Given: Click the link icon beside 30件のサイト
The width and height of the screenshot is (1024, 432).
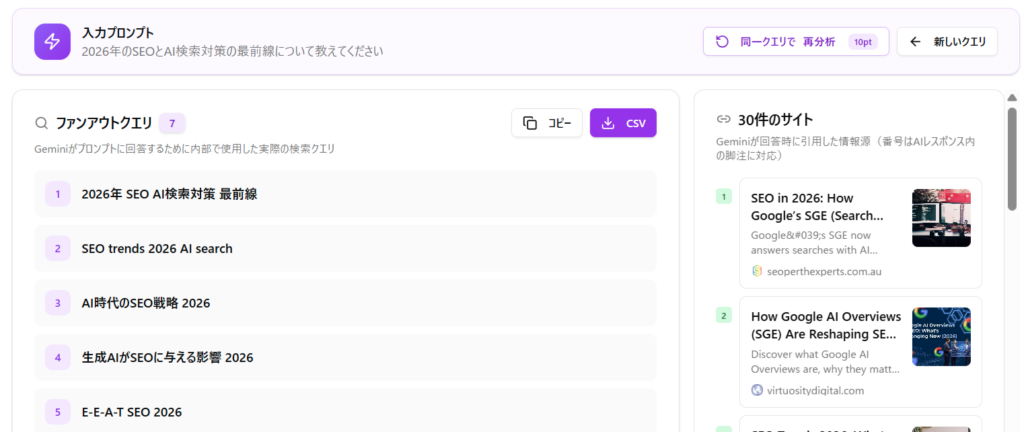Looking at the screenshot, I should tap(723, 119).
